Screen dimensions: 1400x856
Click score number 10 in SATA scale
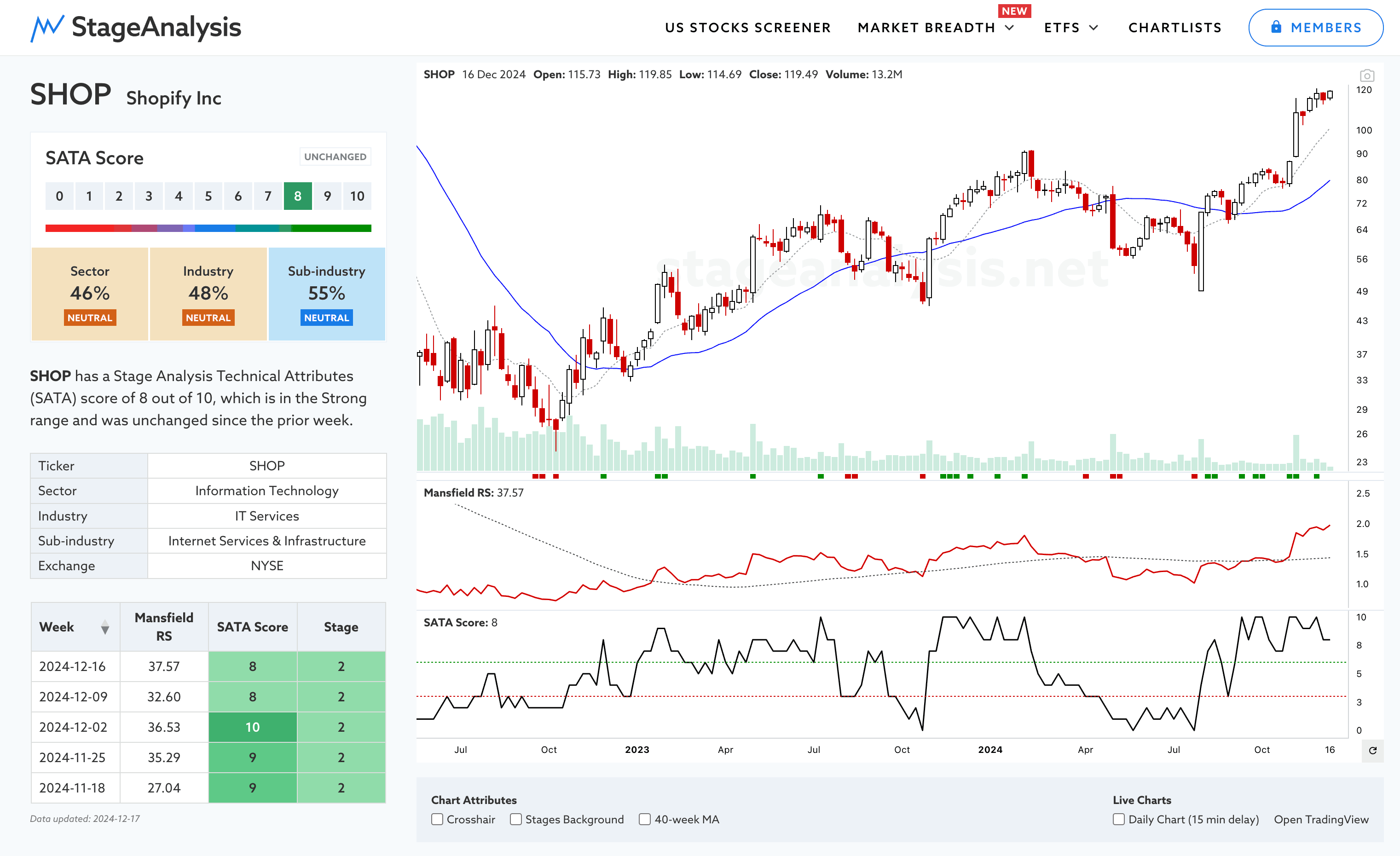pyautogui.click(x=357, y=196)
